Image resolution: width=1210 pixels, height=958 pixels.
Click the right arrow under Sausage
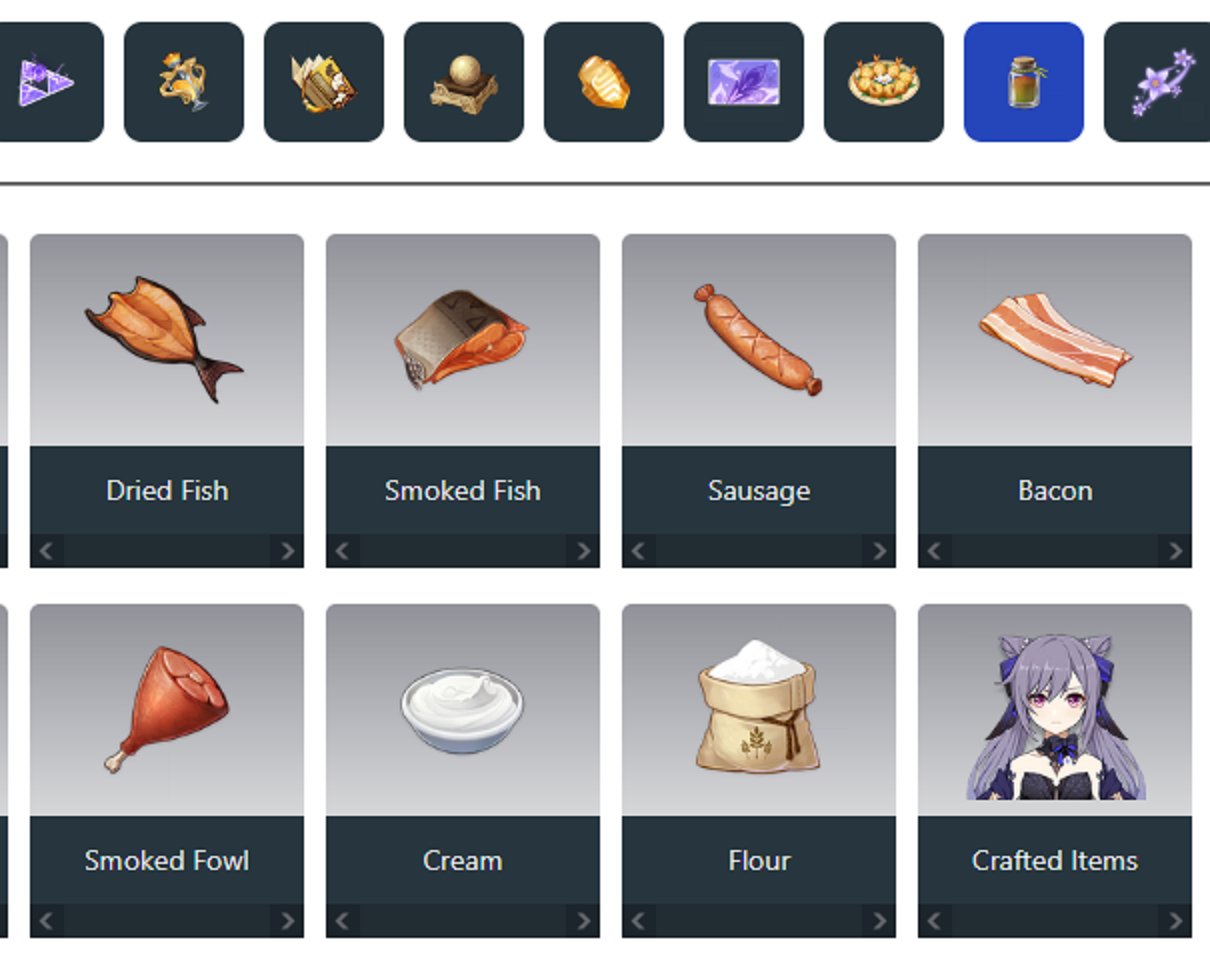[879, 551]
